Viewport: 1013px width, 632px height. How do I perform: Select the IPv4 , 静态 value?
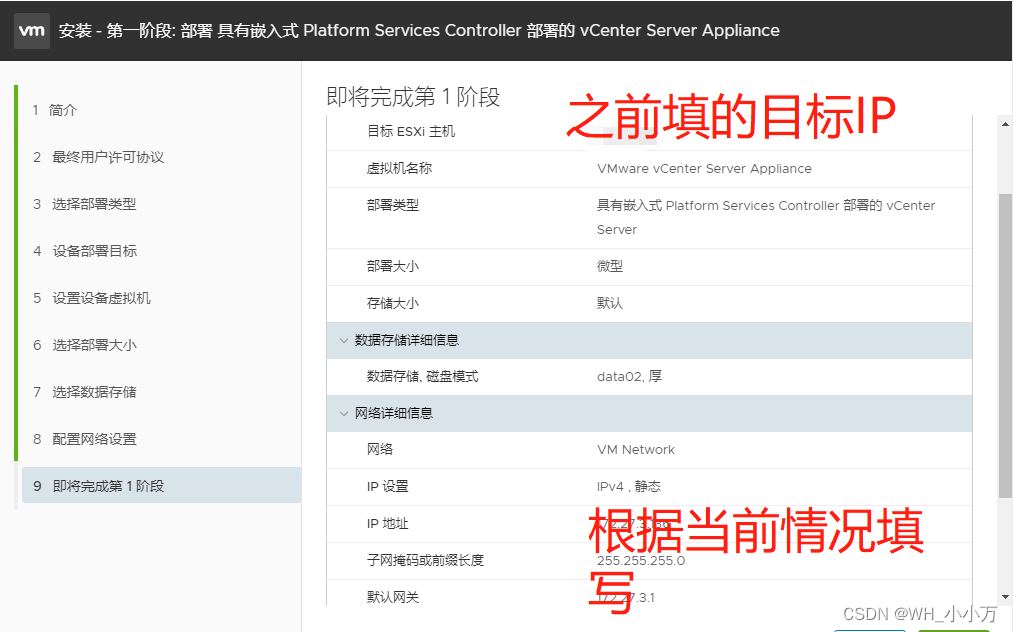(x=629, y=487)
